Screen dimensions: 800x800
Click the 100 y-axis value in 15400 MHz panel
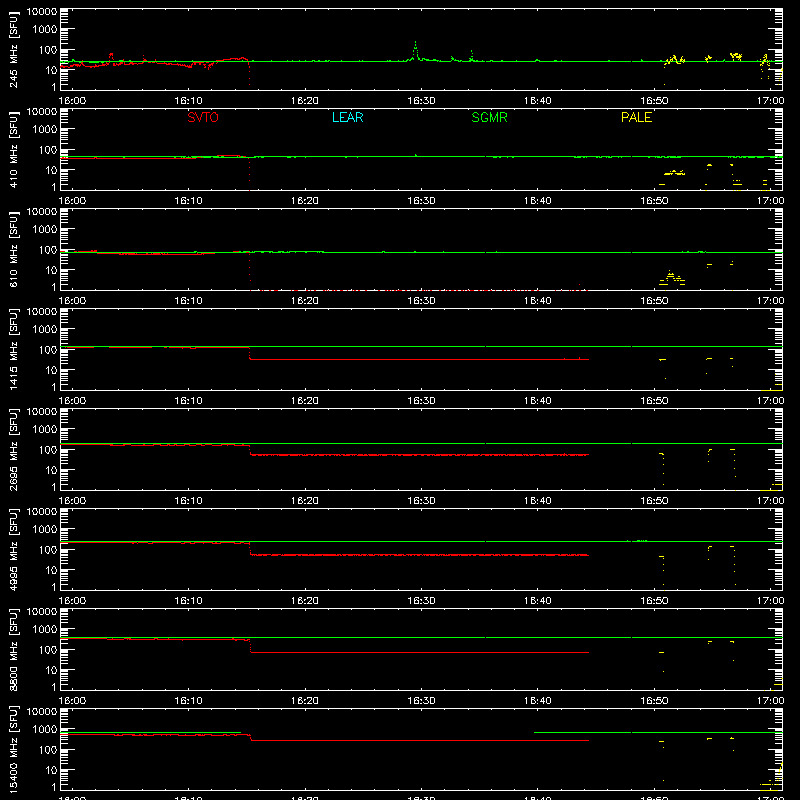click(x=48, y=749)
